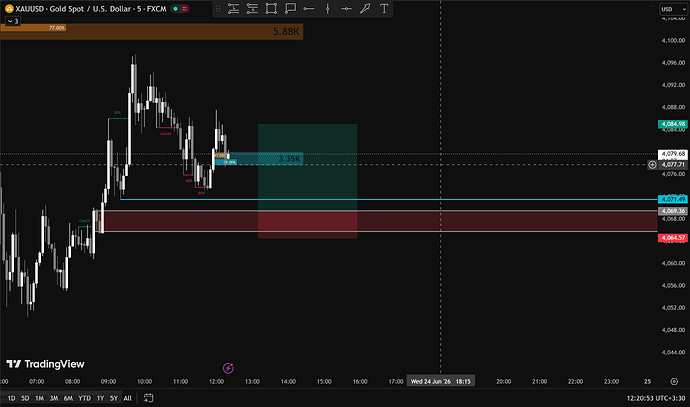Select the vertical line tool

(x=327, y=8)
